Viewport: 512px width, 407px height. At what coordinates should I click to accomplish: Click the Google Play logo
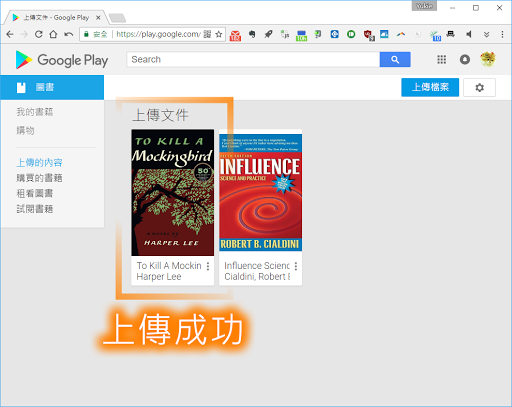tap(62, 60)
